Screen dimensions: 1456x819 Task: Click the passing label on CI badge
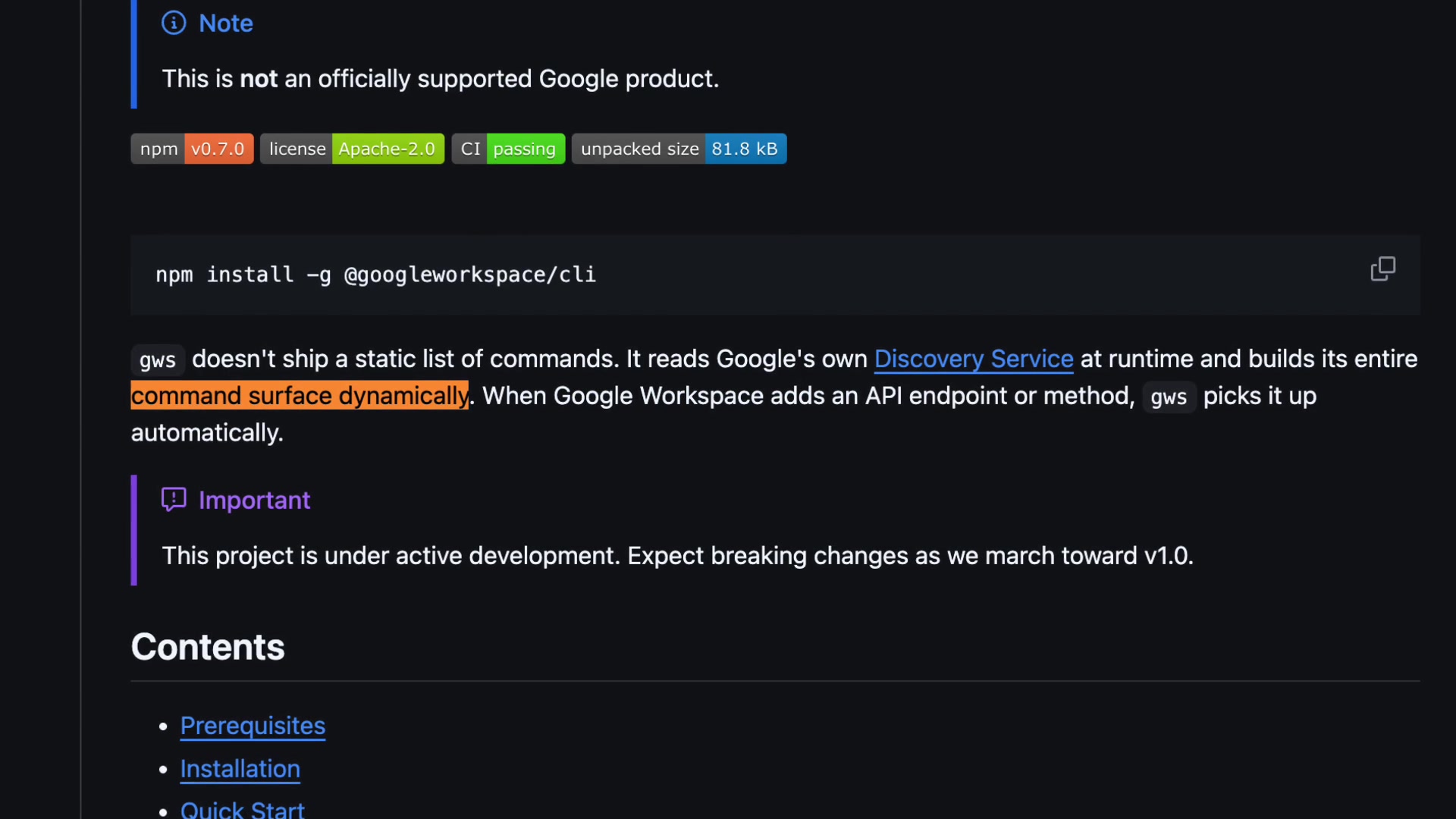(526, 149)
